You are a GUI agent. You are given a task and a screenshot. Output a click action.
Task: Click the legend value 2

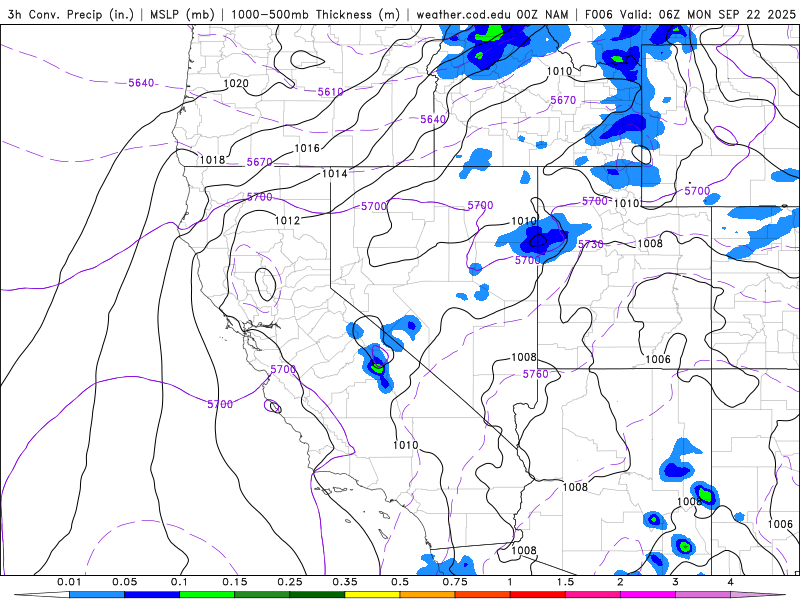point(620,582)
